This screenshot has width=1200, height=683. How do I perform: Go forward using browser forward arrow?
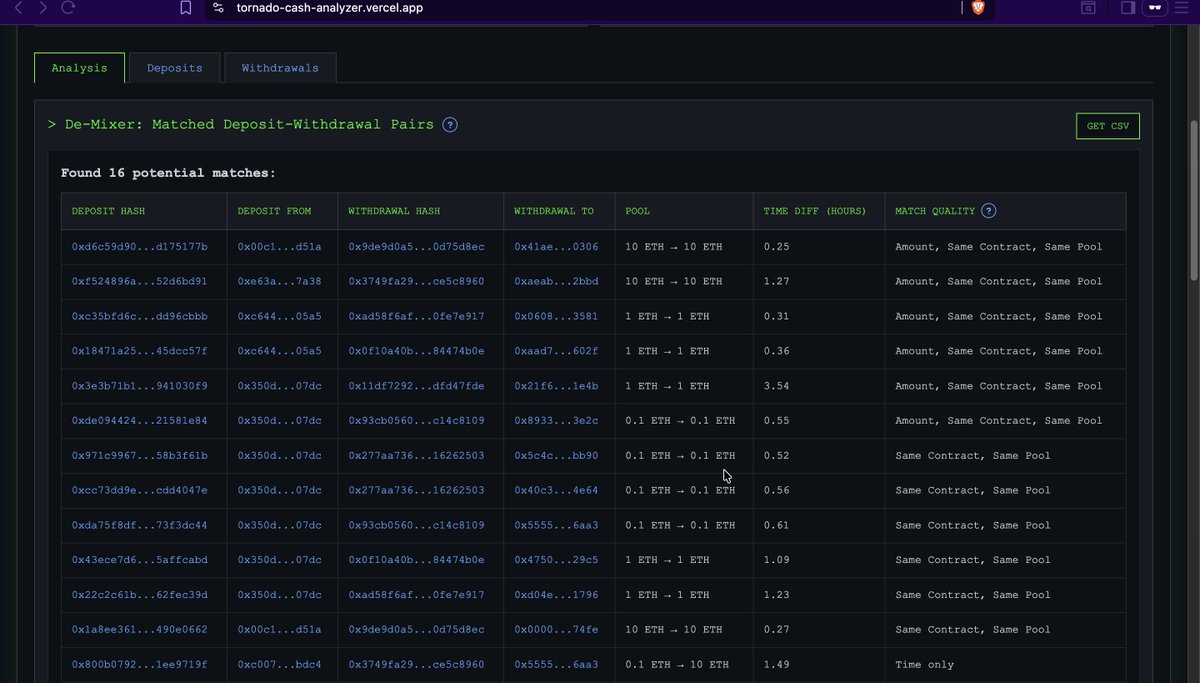43,7
